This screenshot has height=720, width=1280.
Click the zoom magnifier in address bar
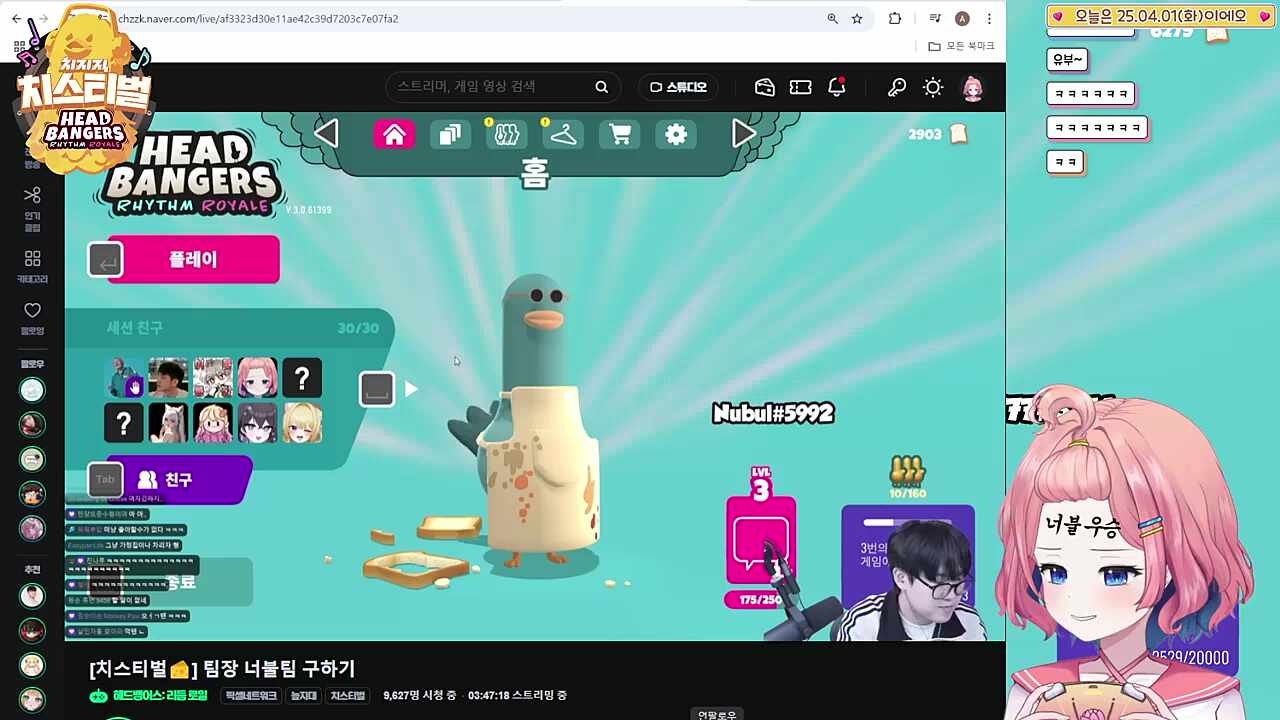pos(832,19)
